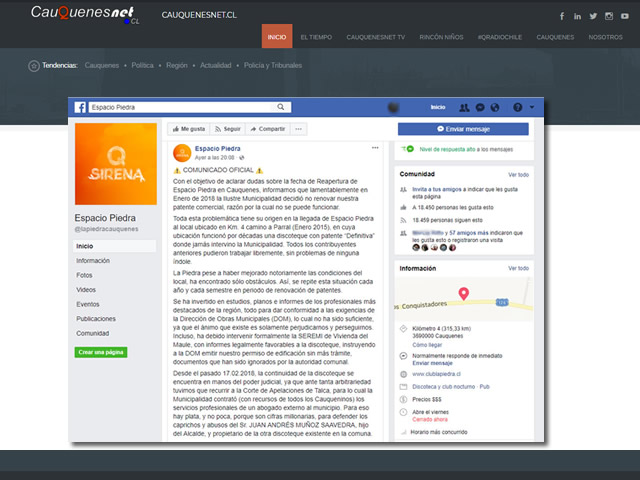The width and height of the screenshot is (640, 480).
Task: Expand the Facebook account dropdown arrow
Action: (x=532, y=107)
